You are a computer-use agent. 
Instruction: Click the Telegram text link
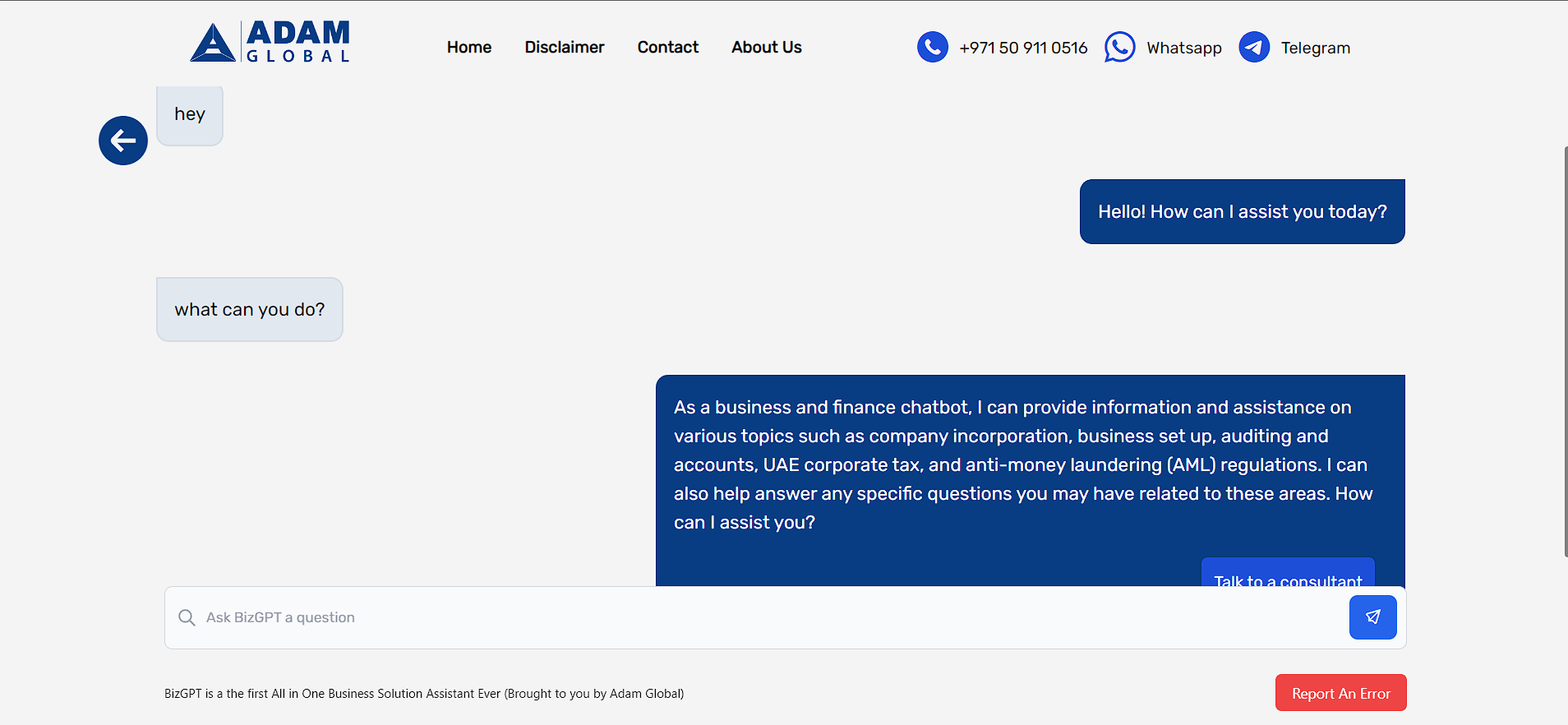pos(1316,48)
